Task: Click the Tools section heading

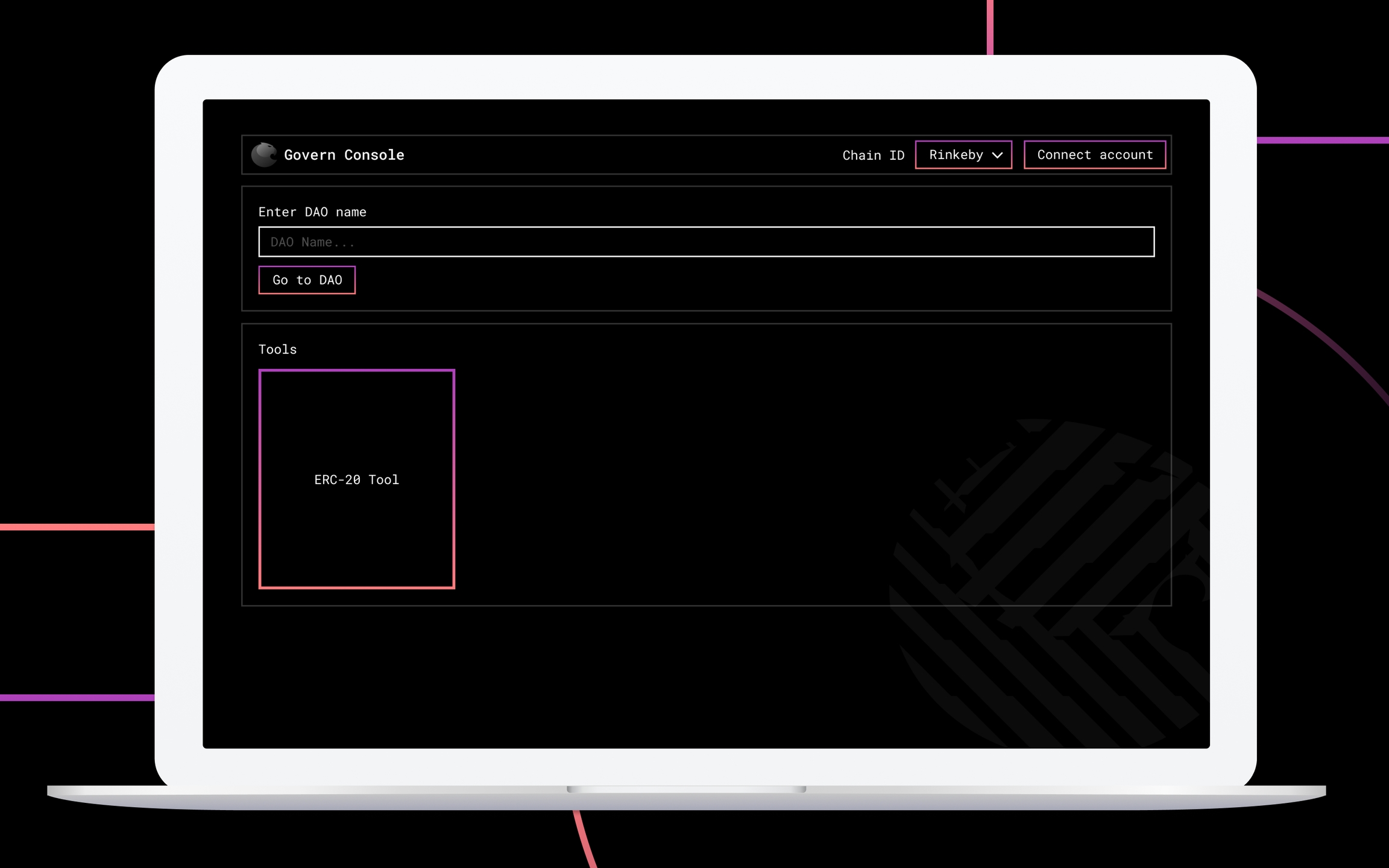Action: [277, 350]
